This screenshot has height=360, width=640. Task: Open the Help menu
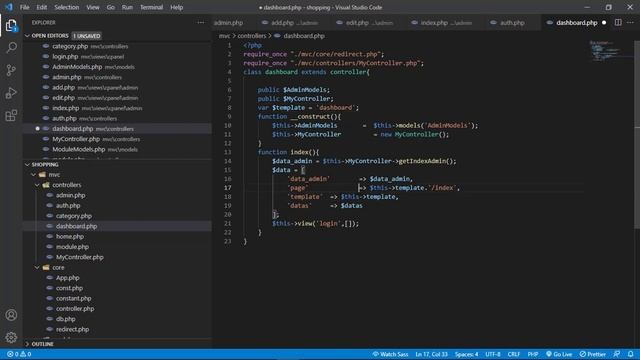176,7
